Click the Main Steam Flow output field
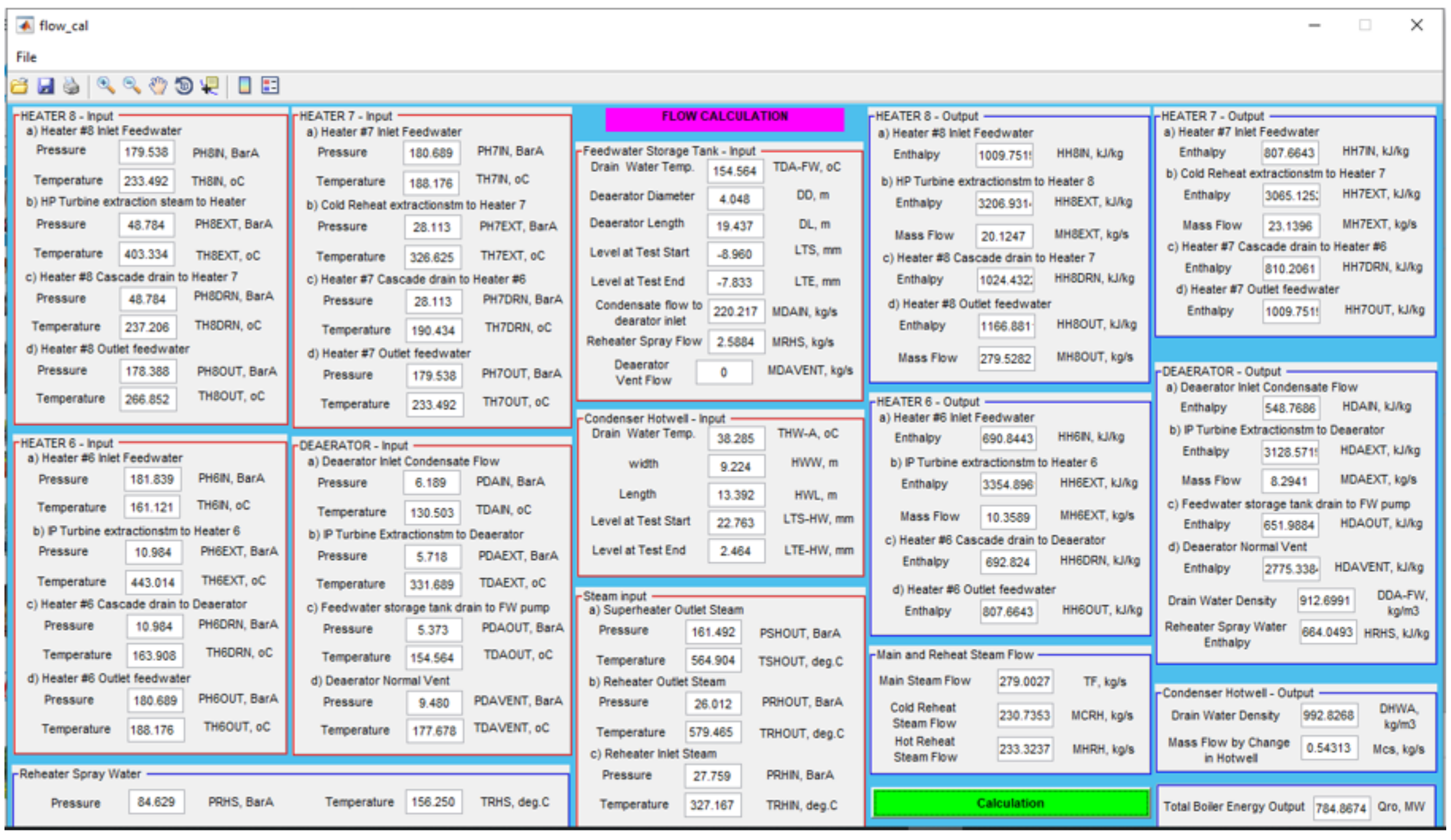This screenshot has height=840, width=1451. point(1024,681)
